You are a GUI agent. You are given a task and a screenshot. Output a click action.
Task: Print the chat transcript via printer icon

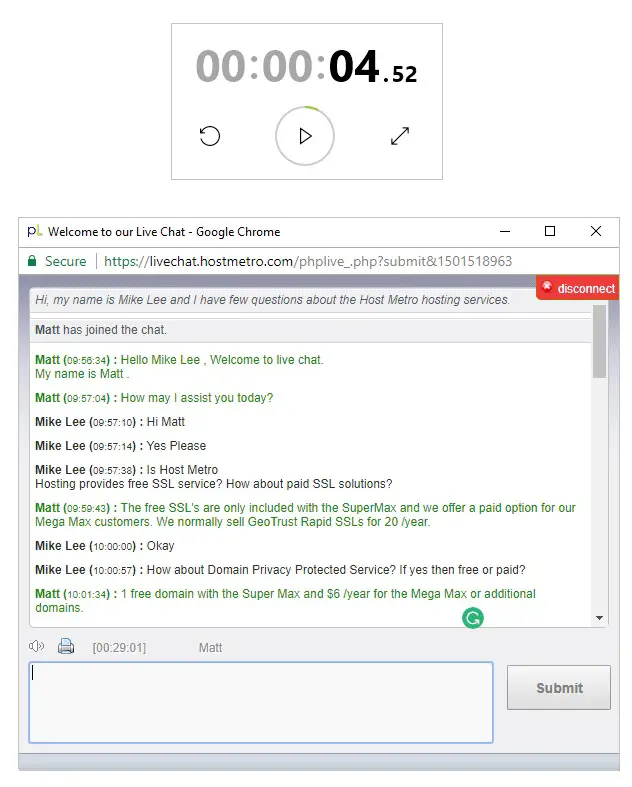(66, 646)
